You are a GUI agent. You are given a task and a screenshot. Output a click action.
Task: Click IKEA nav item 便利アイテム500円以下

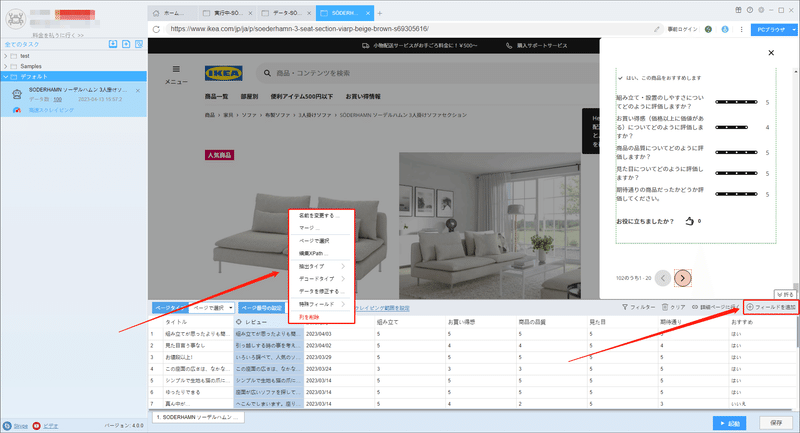302,96
